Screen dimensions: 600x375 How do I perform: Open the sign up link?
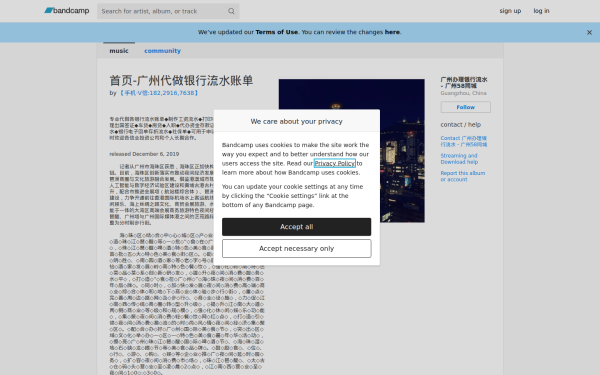pyautogui.click(x=510, y=11)
